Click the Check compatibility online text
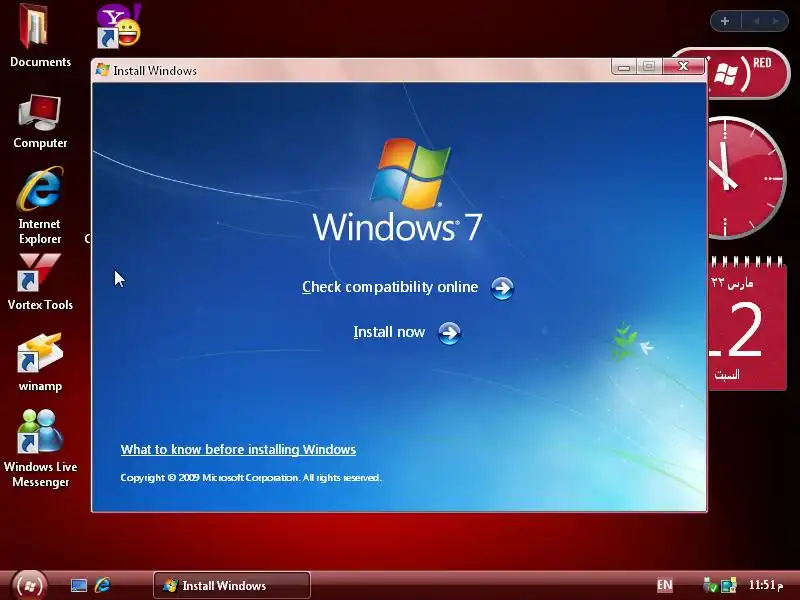800x600 pixels. coord(390,287)
